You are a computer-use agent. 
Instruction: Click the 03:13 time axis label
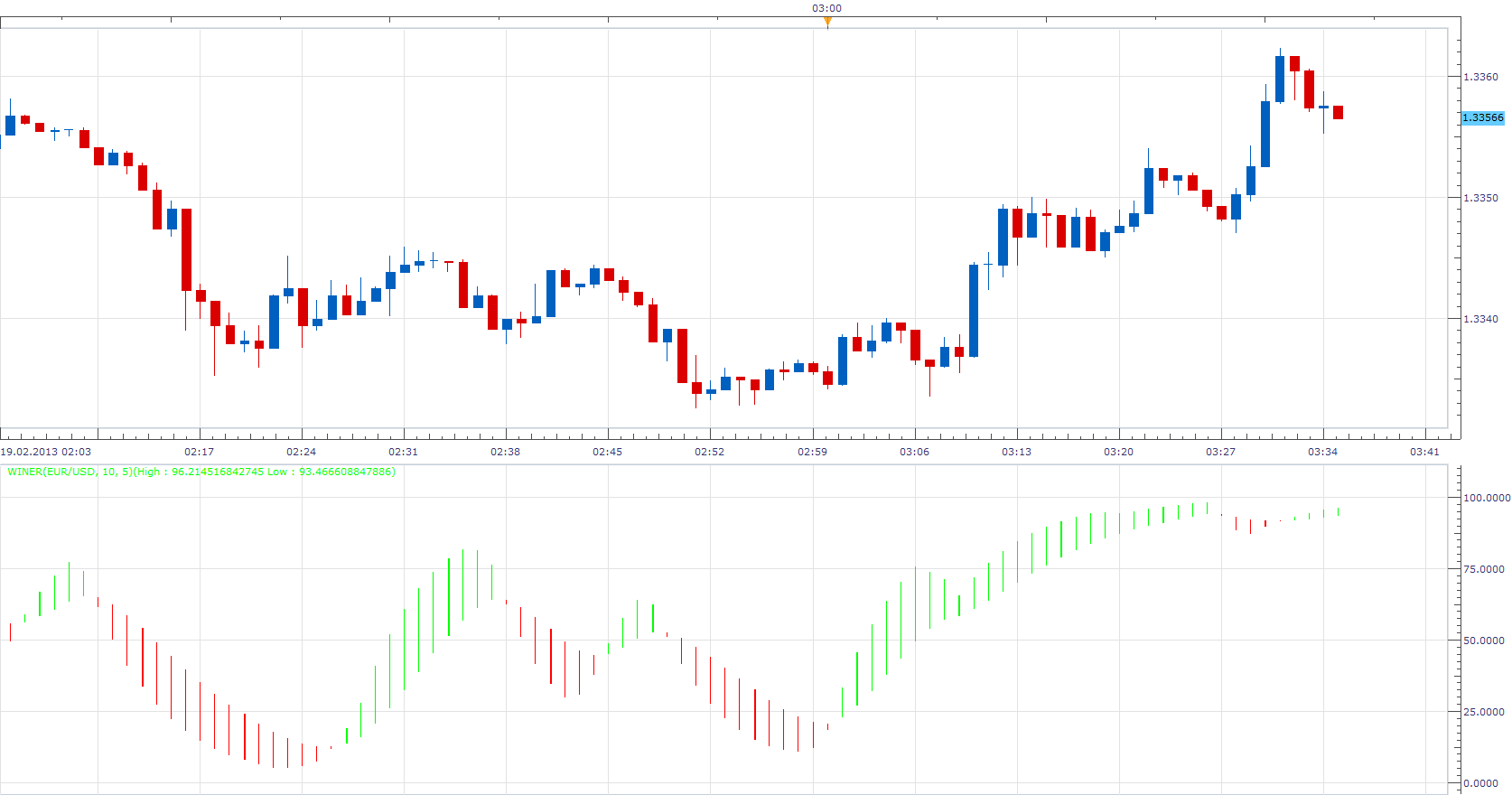1016,452
